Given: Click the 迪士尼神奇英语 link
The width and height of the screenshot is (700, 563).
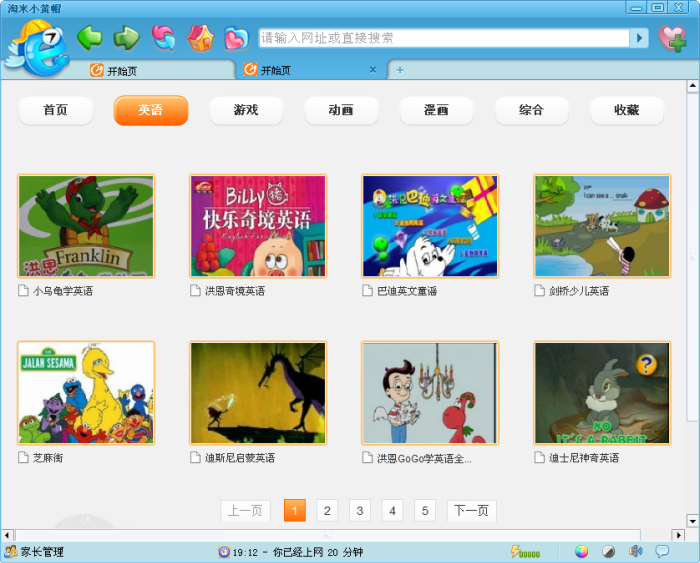Looking at the screenshot, I should coord(584,458).
